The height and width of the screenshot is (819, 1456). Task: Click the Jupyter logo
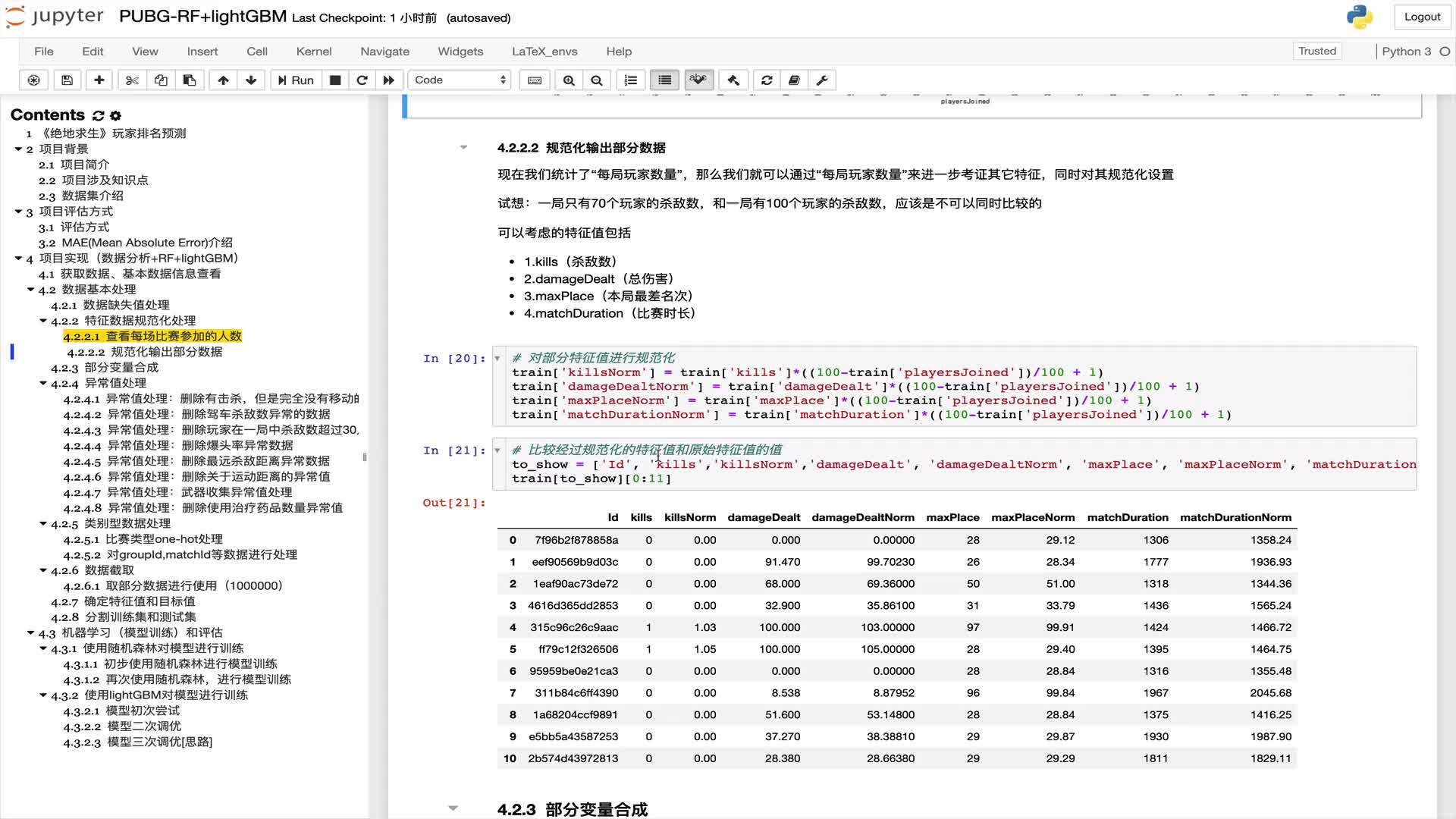point(55,17)
